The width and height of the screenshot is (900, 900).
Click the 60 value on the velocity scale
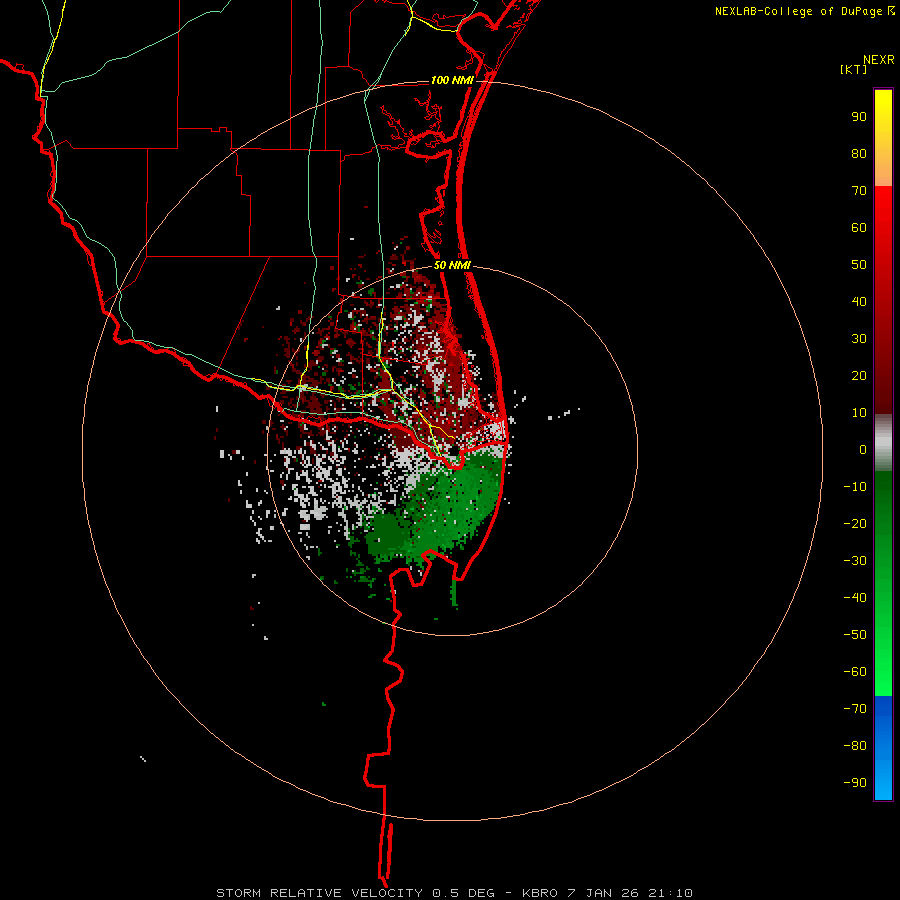(859, 228)
